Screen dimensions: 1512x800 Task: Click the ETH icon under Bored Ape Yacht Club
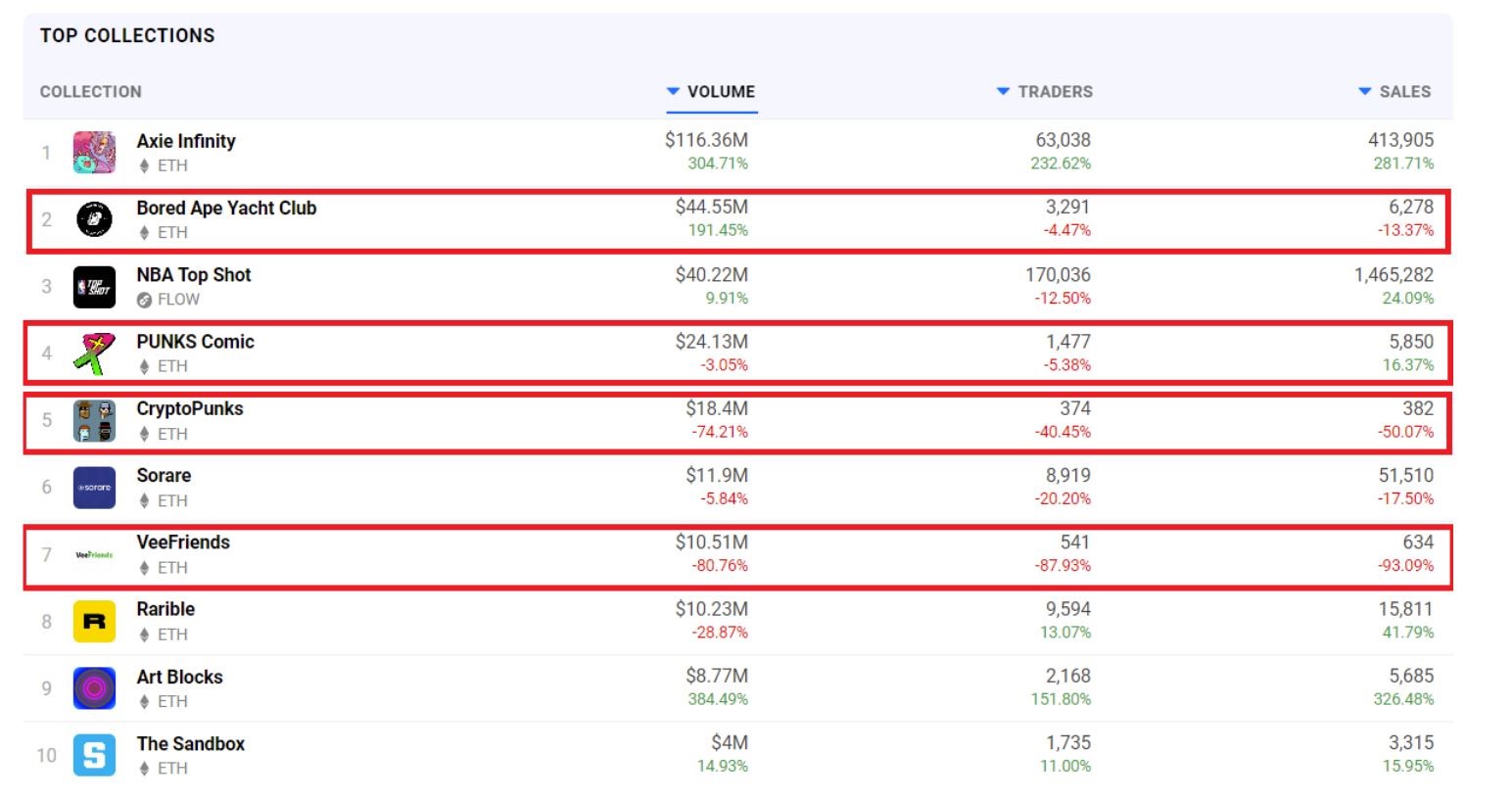click(144, 233)
